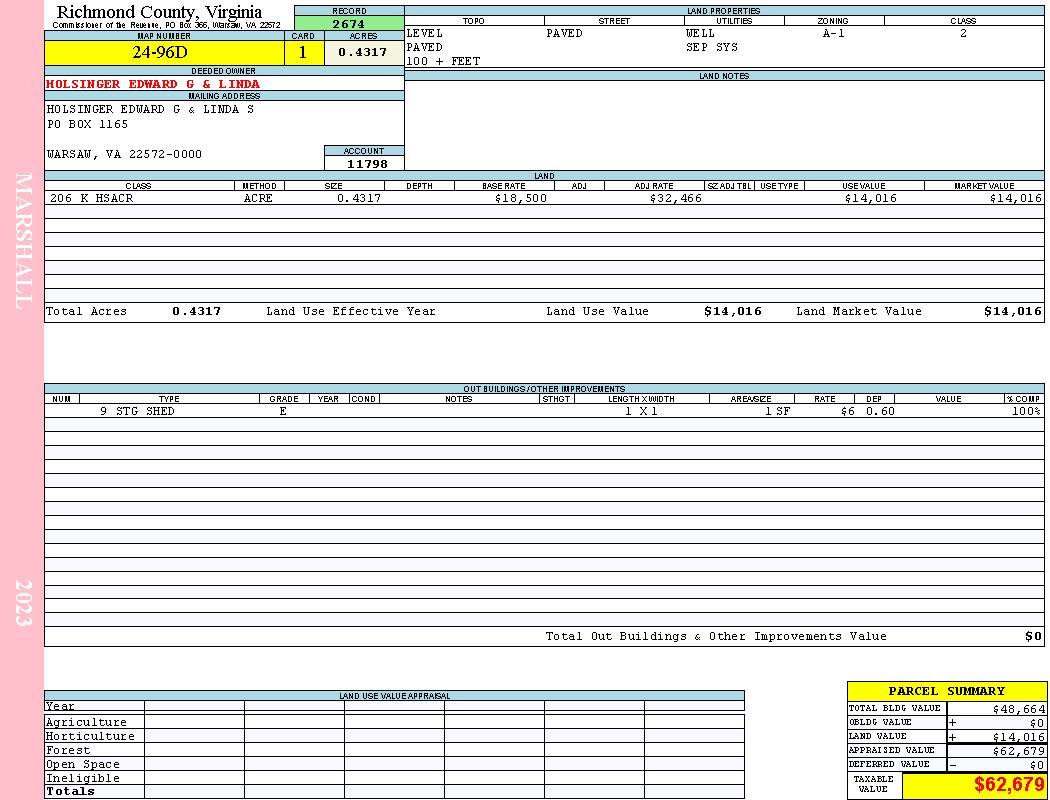Select the LAND NOTES header
This screenshot has height=800, width=1050.
(724, 76)
